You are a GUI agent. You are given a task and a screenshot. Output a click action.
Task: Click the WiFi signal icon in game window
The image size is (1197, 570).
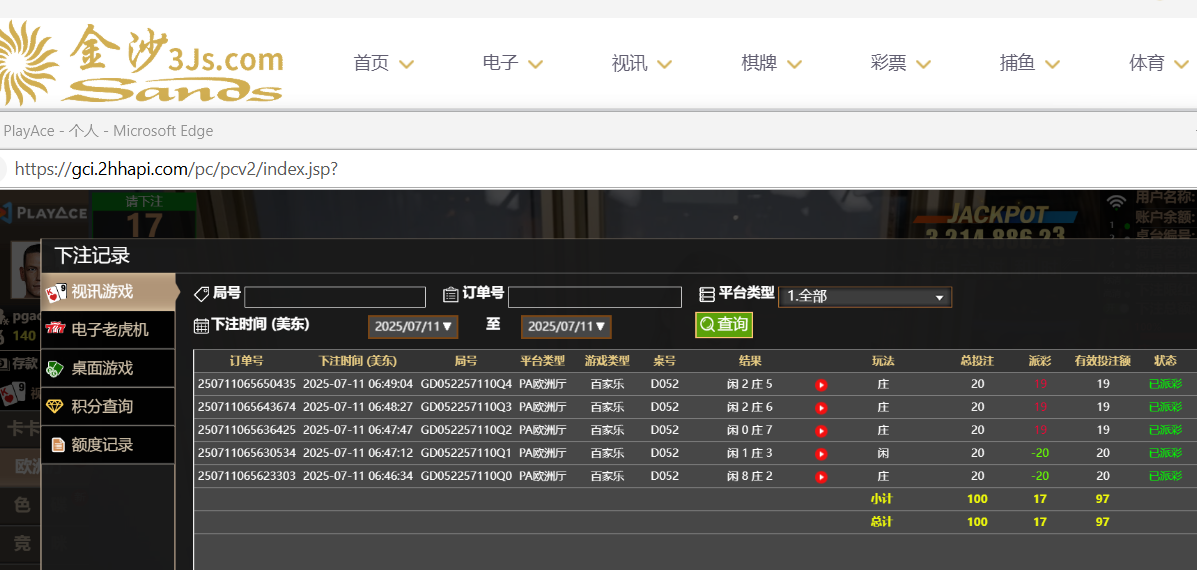tap(1117, 201)
